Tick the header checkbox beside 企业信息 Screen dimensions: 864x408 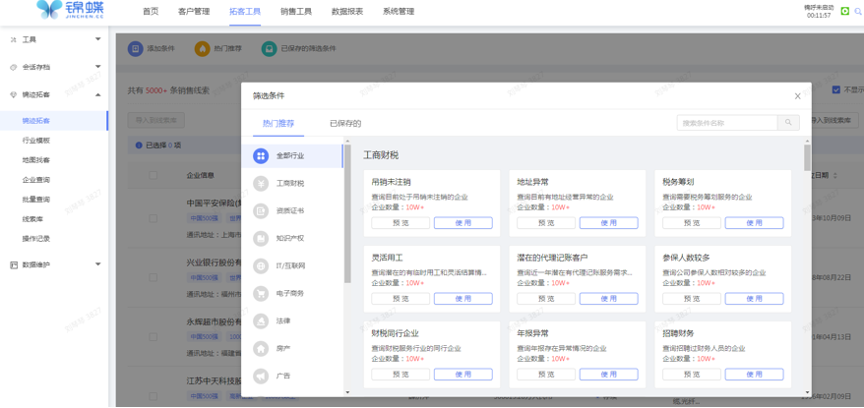[x=153, y=175]
